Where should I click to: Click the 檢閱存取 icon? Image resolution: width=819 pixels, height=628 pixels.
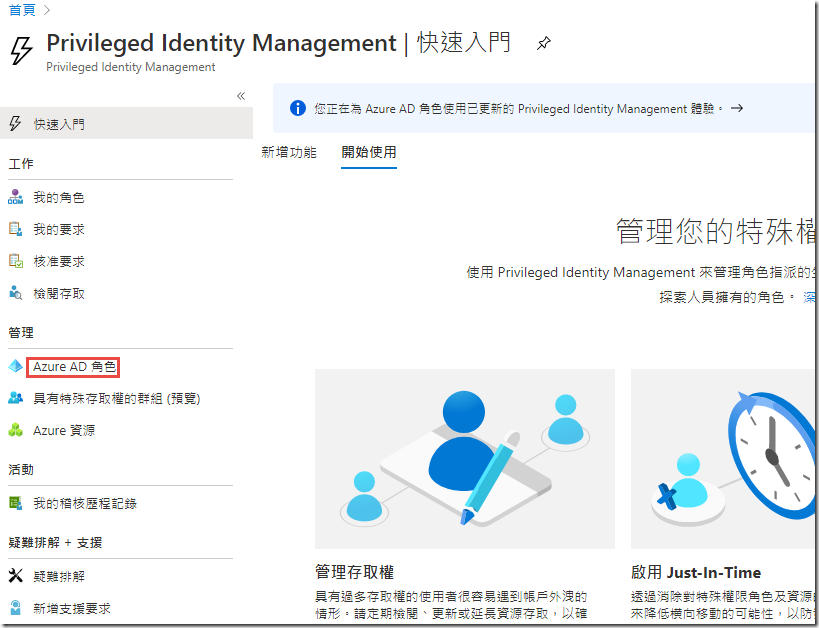(15, 294)
